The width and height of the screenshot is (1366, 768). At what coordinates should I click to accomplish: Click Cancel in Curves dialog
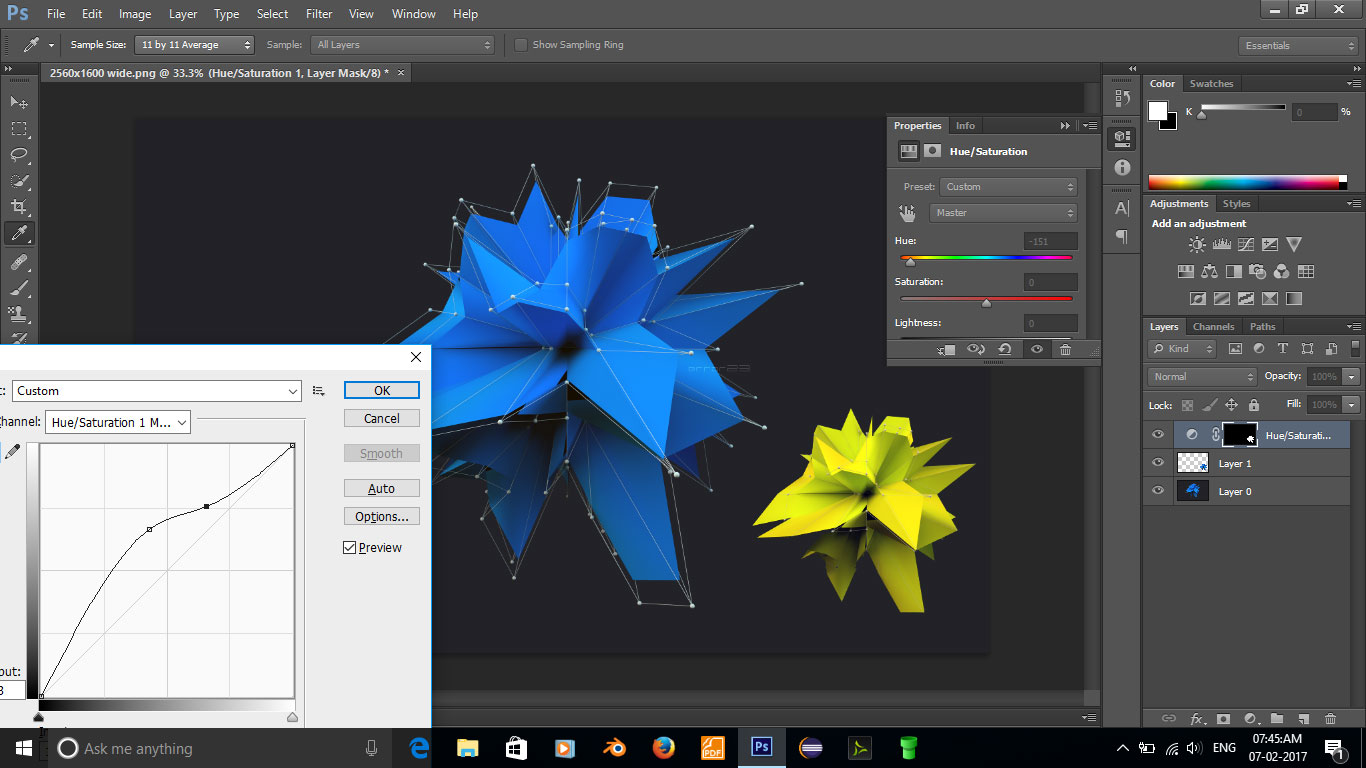[x=382, y=418]
